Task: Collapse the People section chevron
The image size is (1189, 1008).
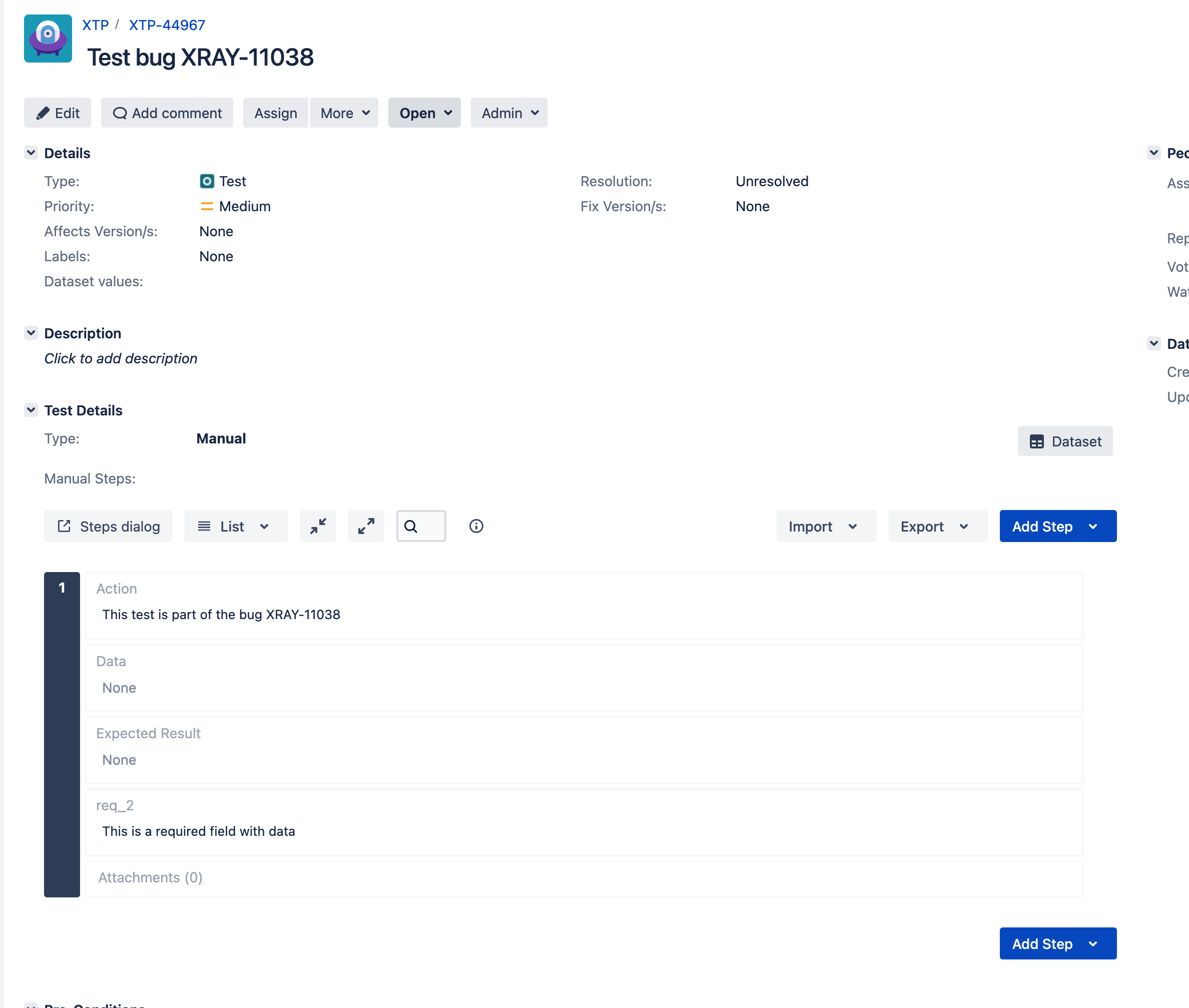Action: click(x=1153, y=153)
